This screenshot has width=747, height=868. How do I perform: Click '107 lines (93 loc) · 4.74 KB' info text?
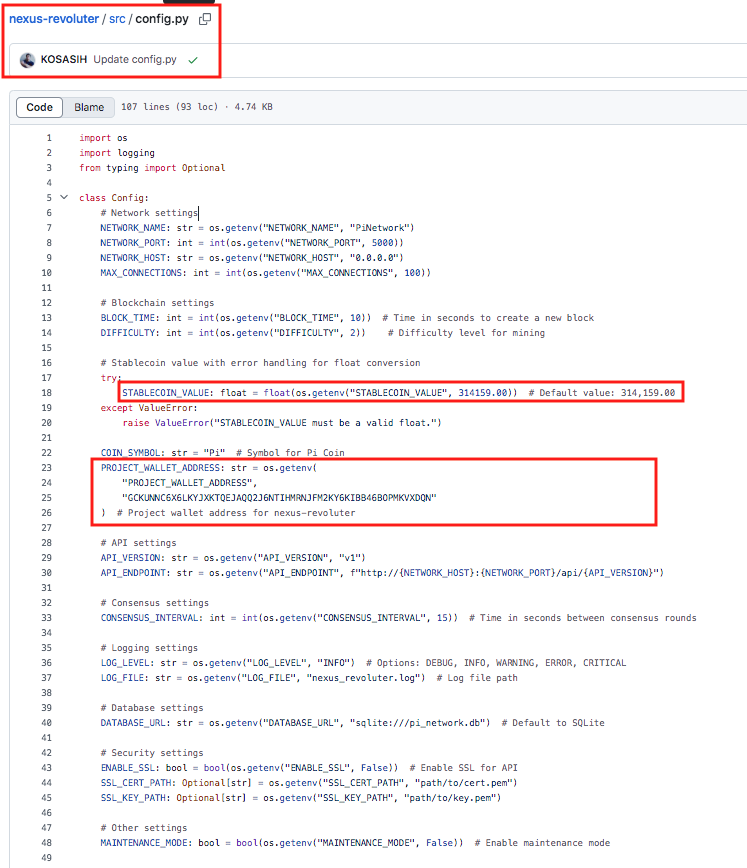click(x=197, y=107)
